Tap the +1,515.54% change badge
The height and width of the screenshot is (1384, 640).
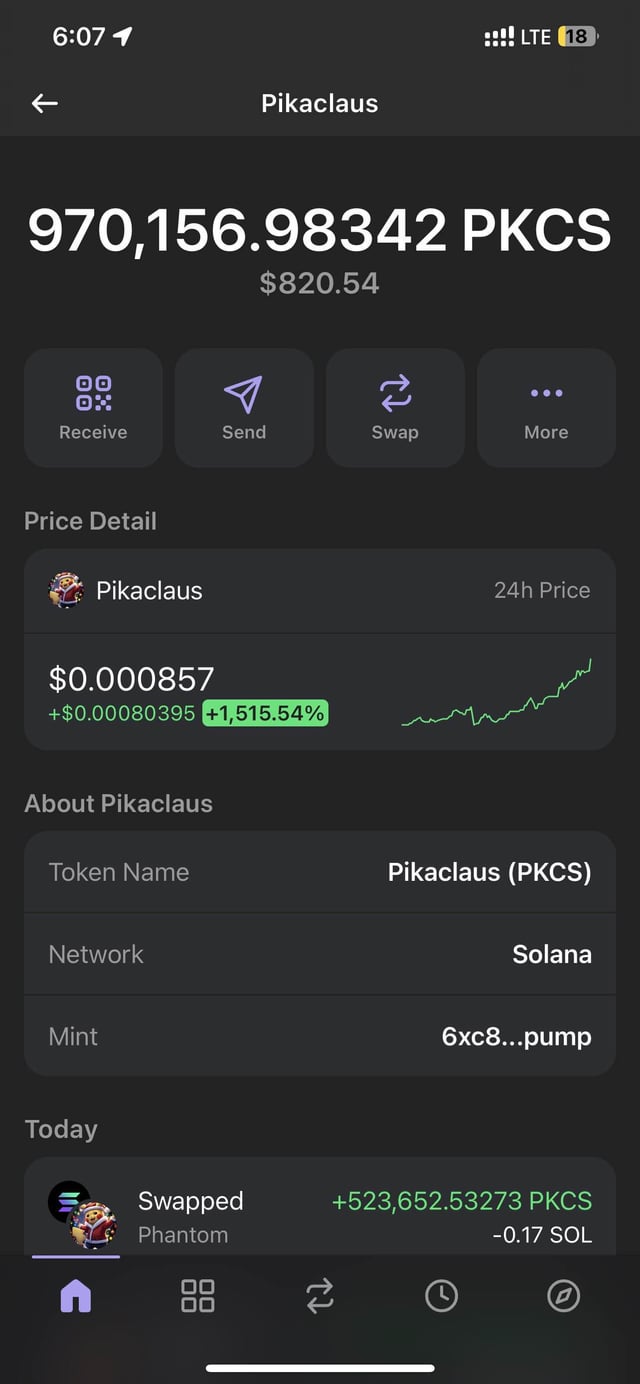[265, 713]
